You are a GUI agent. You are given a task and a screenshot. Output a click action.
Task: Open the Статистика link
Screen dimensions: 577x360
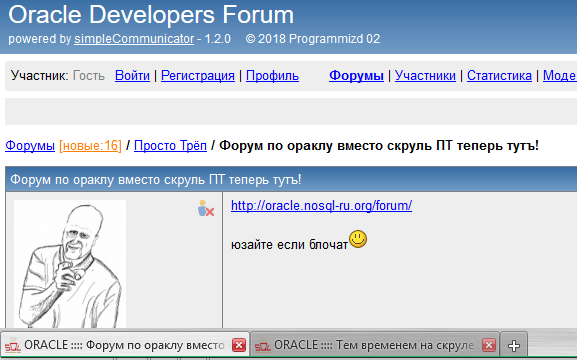499,75
